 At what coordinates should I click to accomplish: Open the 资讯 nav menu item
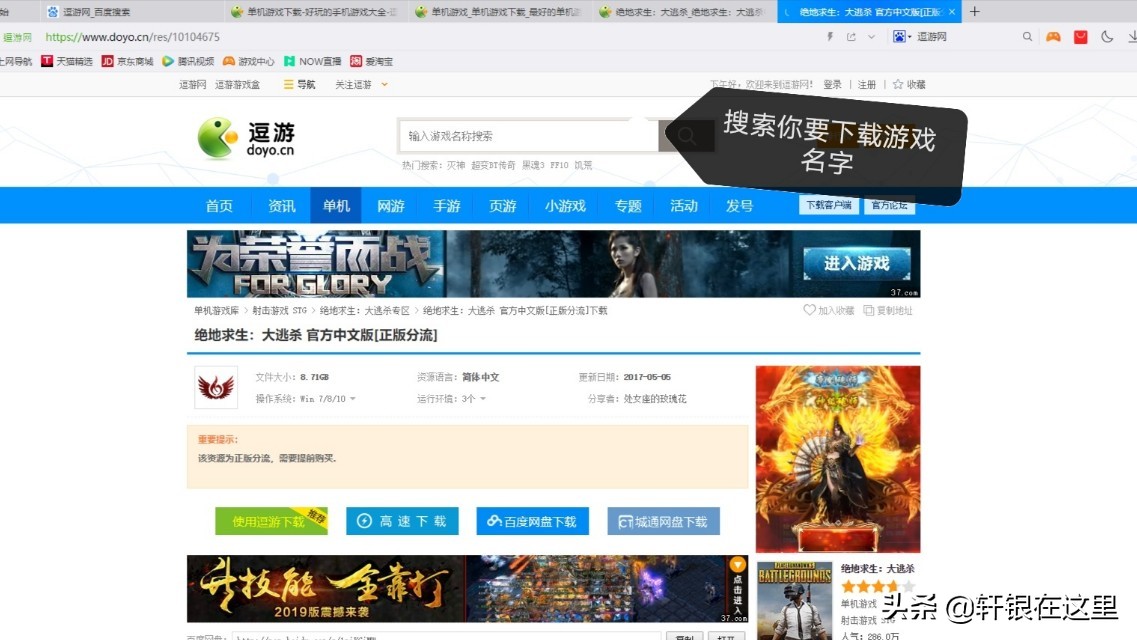pyautogui.click(x=281, y=206)
